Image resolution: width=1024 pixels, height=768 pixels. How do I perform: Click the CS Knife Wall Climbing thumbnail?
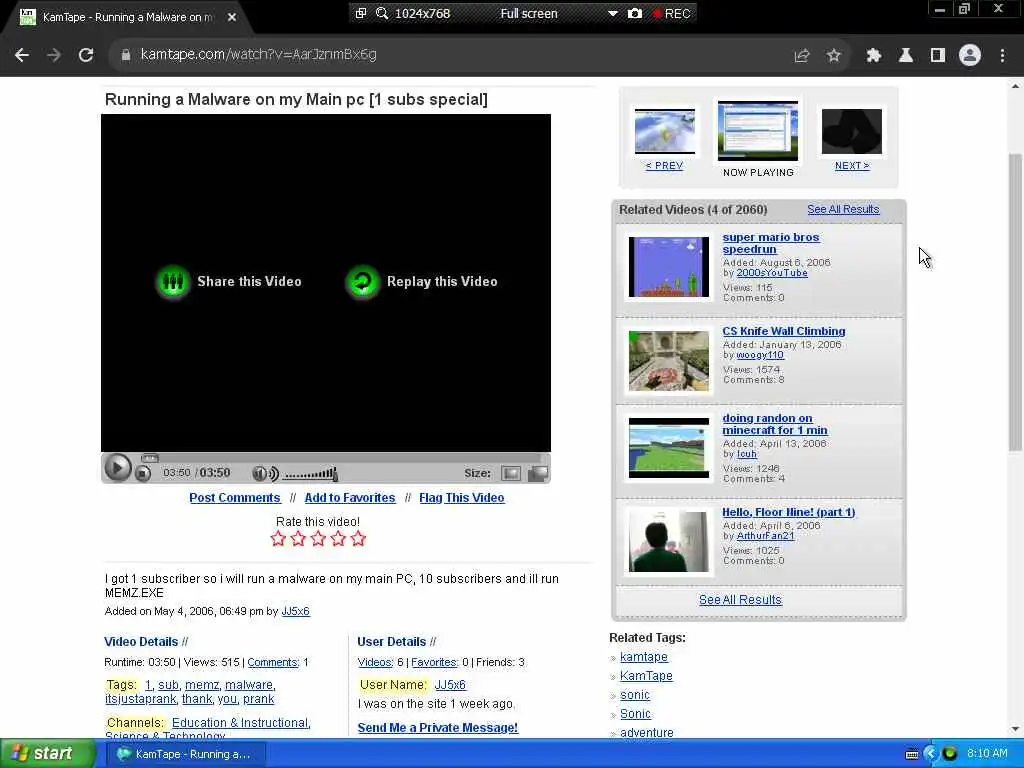pos(669,360)
